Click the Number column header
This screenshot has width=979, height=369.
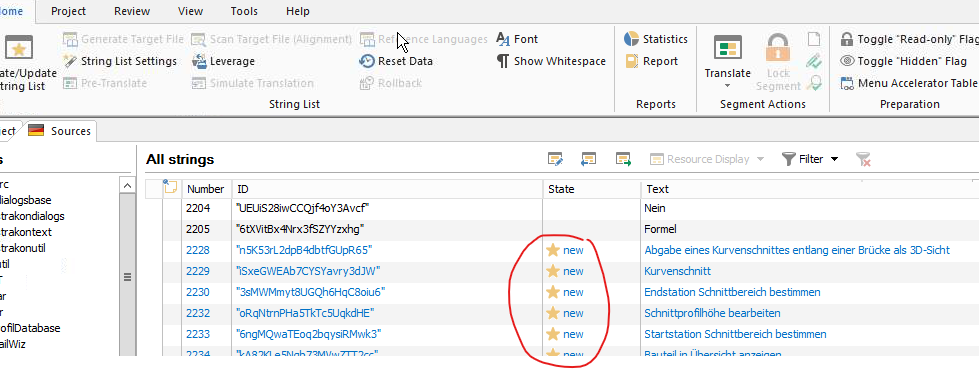(x=206, y=189)
